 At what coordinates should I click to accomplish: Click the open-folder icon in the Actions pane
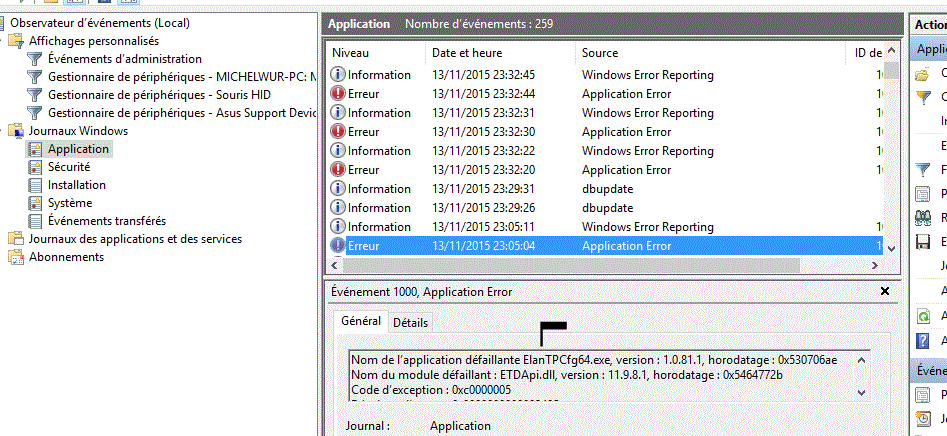[x=922, y=75]
